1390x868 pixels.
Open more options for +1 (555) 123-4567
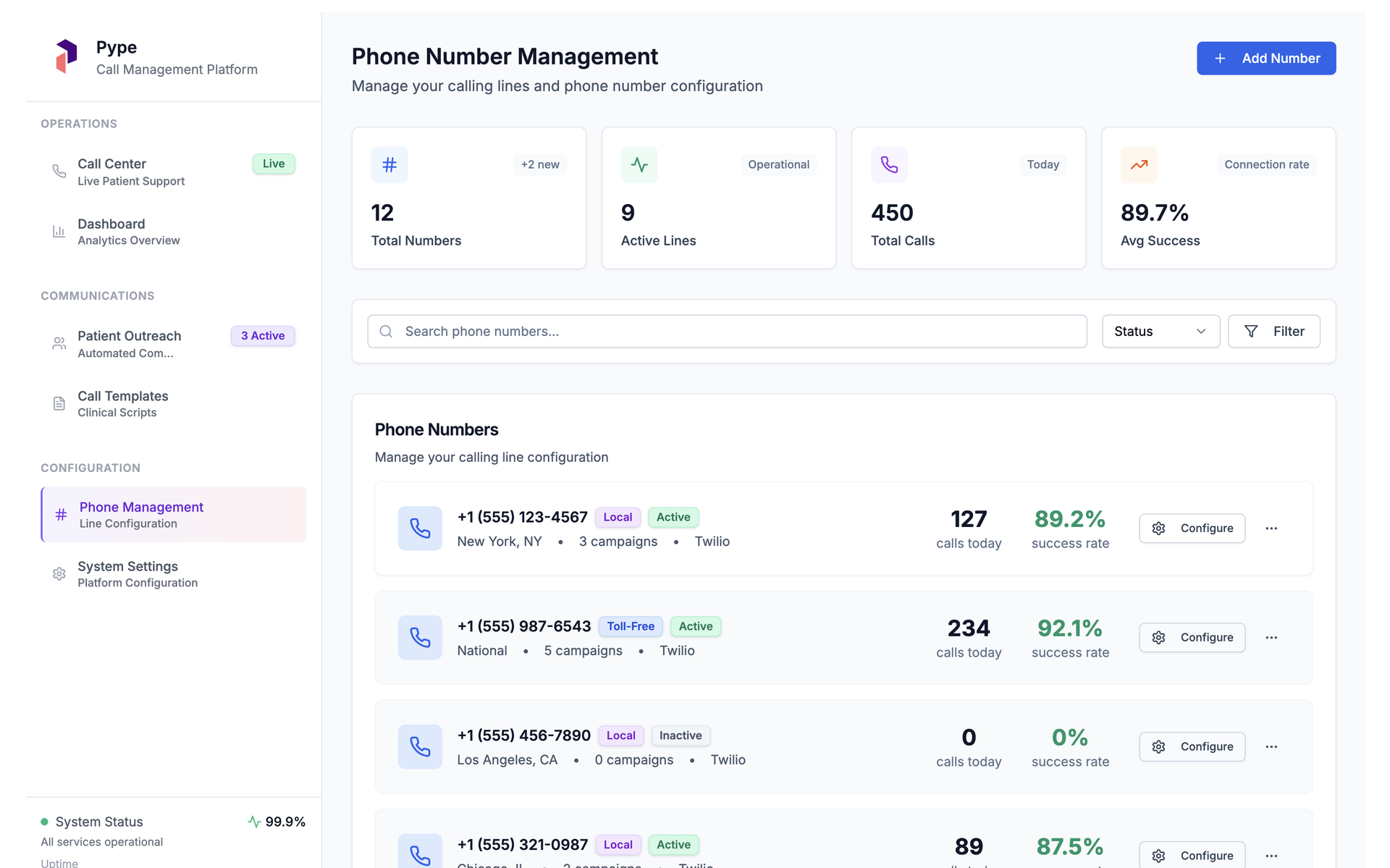coord(1271,528)
